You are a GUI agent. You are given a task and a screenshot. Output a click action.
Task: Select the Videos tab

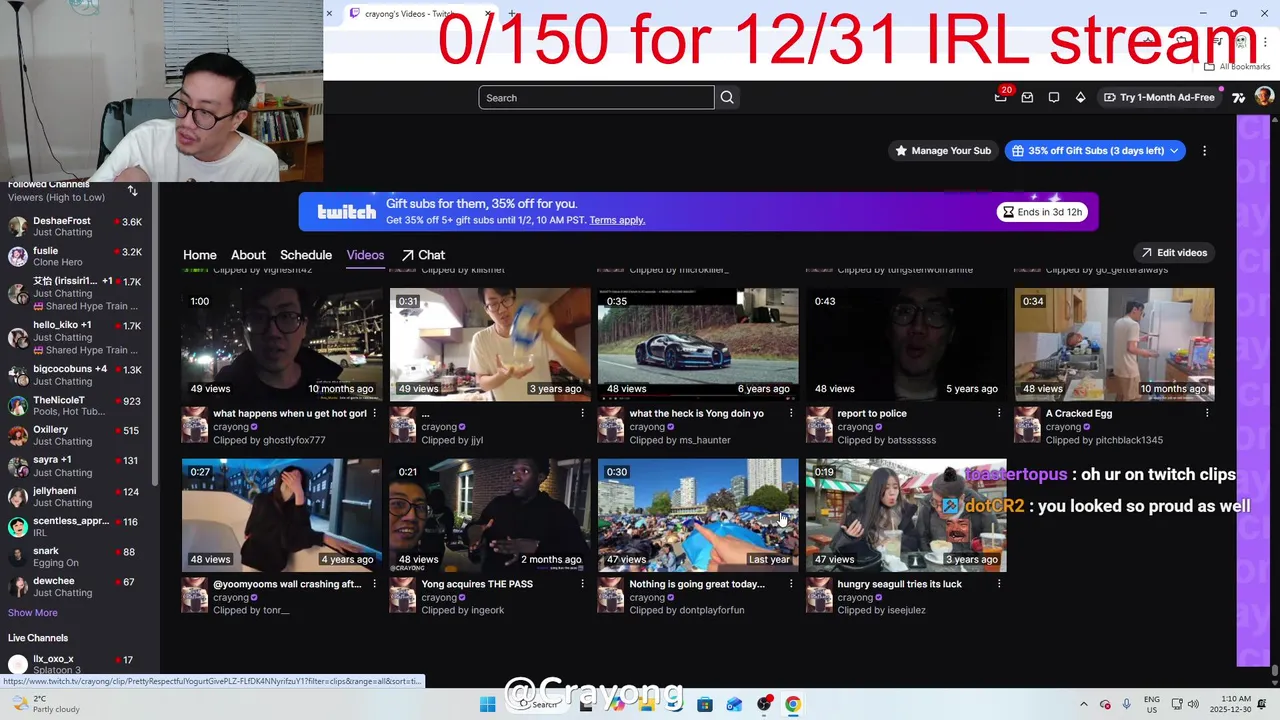[x=365, y=255]
